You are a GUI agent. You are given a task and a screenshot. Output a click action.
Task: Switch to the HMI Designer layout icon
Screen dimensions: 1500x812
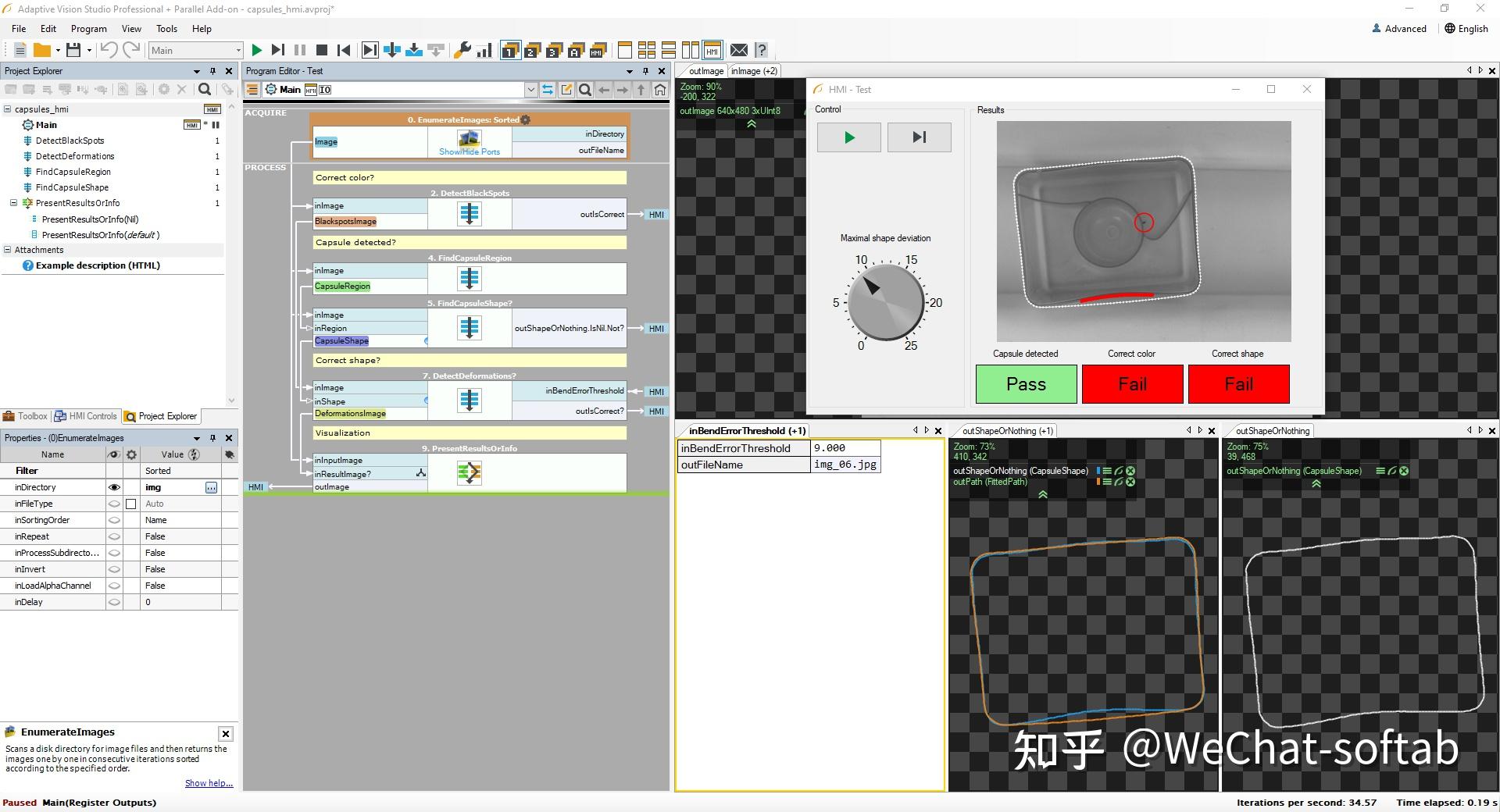[x=712, y=51]
